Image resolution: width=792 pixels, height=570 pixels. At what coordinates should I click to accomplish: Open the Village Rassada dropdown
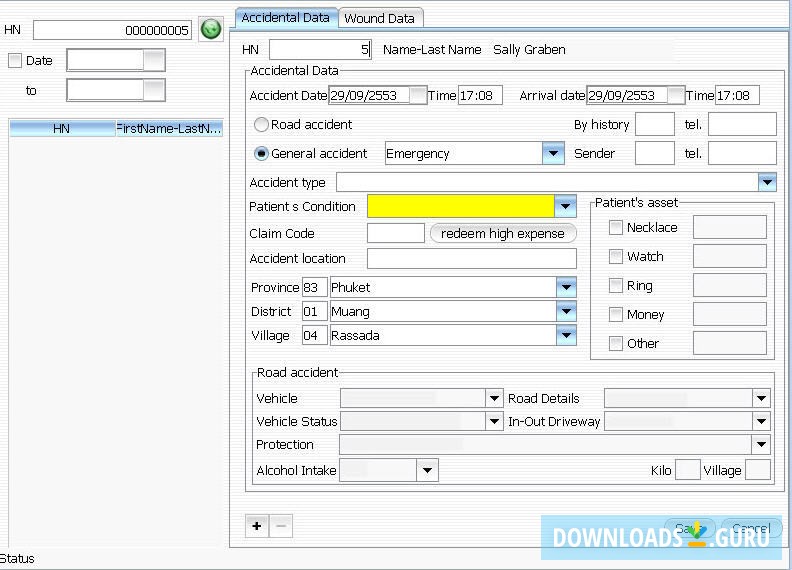(x=566, y=335)
